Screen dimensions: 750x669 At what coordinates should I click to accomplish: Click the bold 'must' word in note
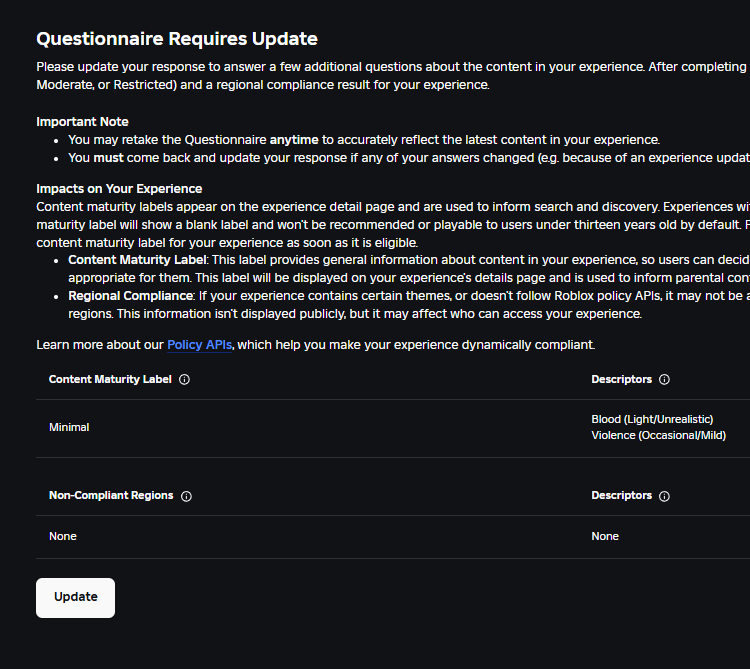click(x=109, y=158)
